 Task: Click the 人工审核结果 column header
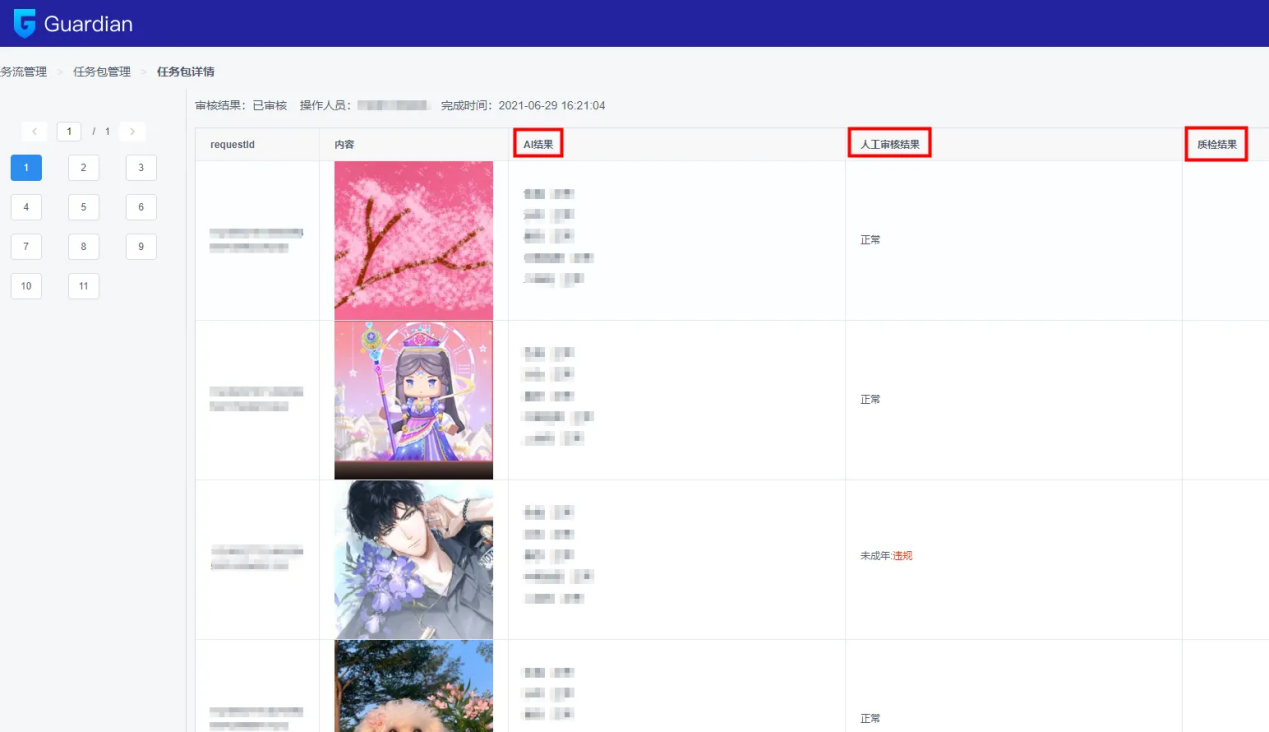click(x=890, y=145)
